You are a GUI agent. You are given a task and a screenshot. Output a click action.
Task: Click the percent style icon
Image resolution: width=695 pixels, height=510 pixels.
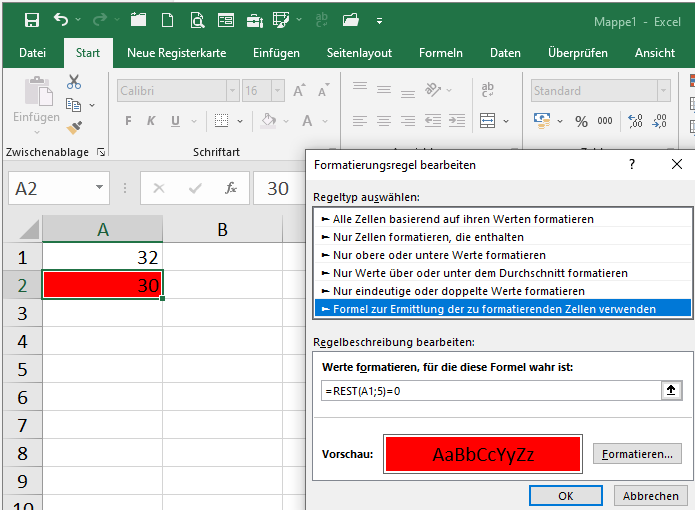[581, 121]
